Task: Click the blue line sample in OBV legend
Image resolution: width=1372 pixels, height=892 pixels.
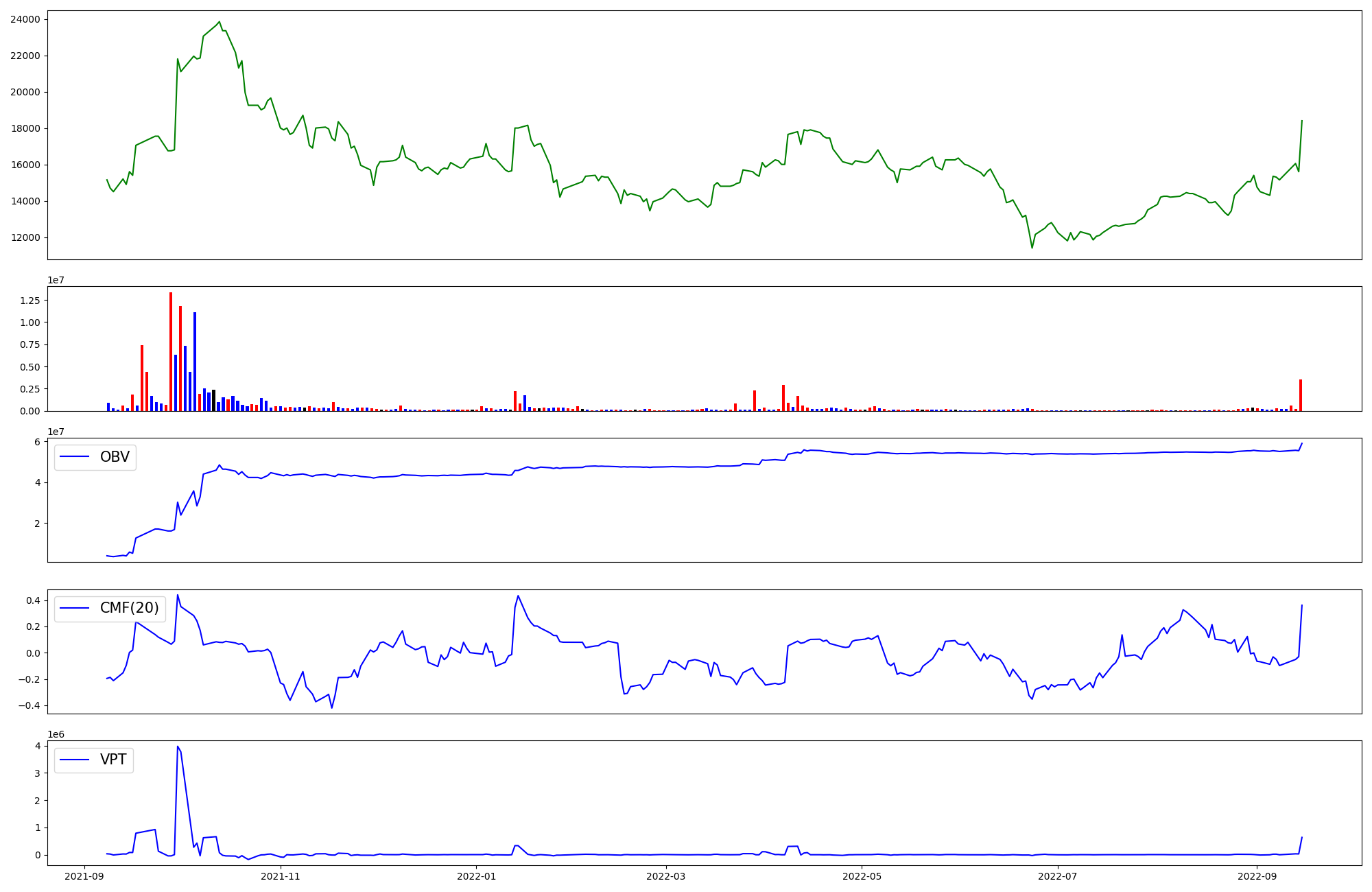Action: tap(75, 457)
